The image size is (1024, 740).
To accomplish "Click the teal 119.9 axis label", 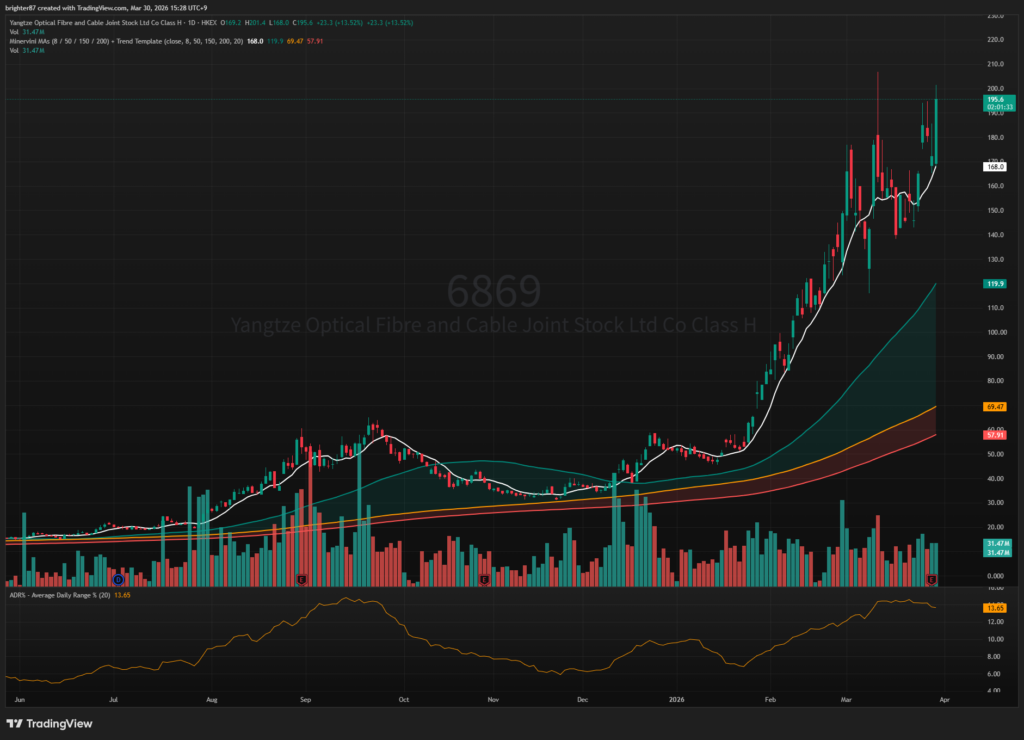I will [994, 284].
